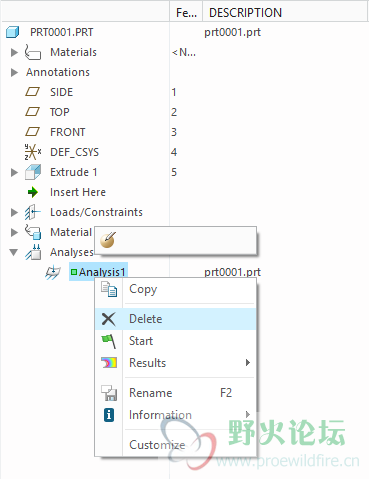
Task: Click the Extrude 1 feature icon
Action: [33, 172]
